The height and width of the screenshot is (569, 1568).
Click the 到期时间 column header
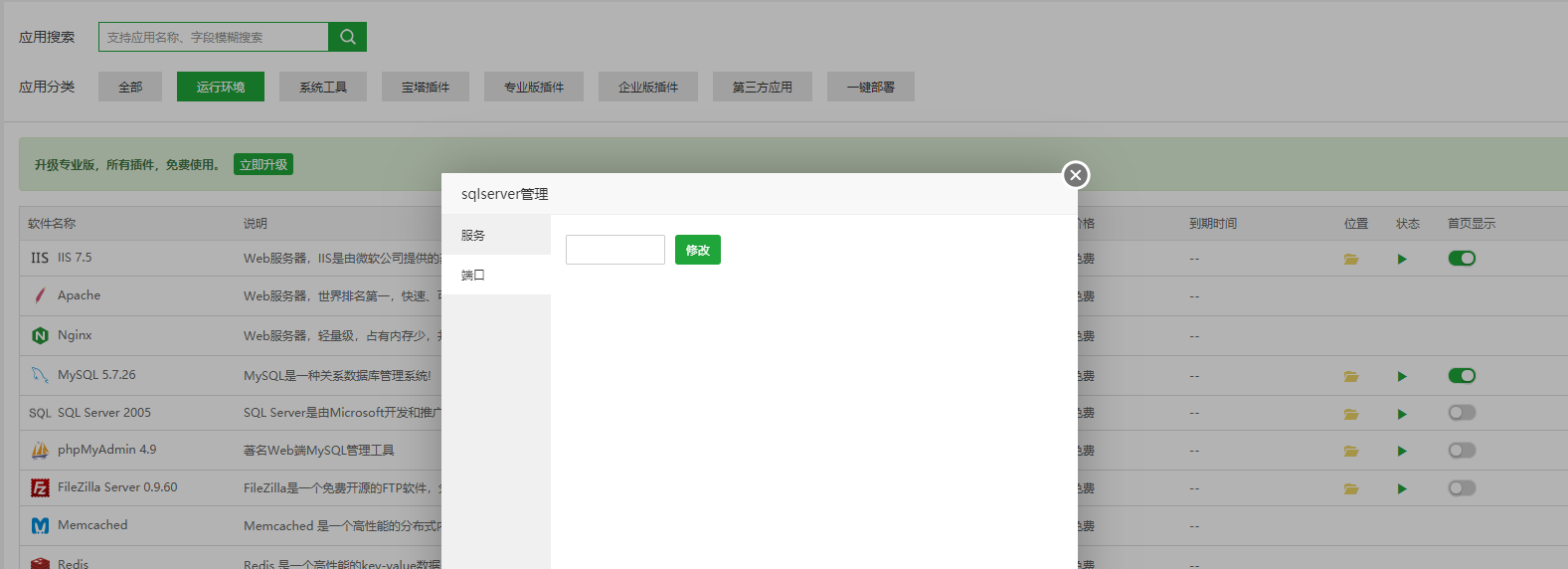tap(1213, 224)
